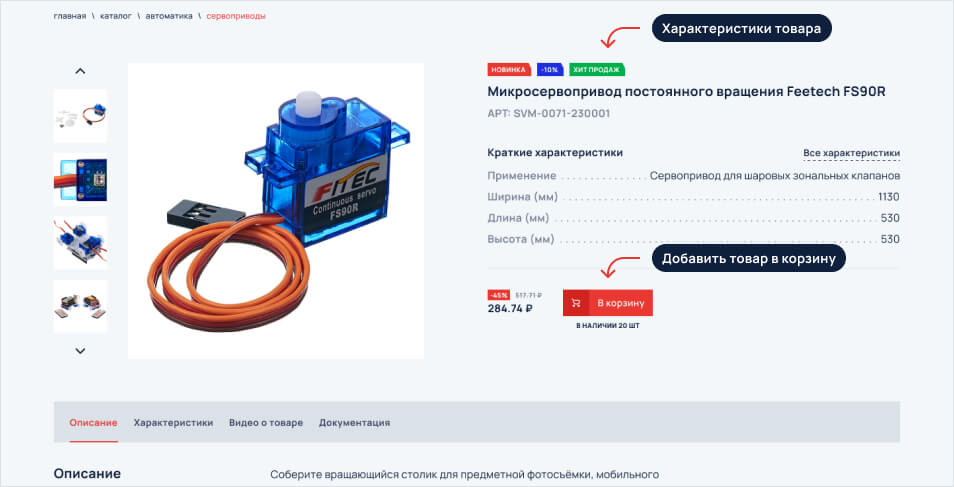Select the third thumbnail with mounted servos
Screen dimensions: 954x487
click(80, 243)
